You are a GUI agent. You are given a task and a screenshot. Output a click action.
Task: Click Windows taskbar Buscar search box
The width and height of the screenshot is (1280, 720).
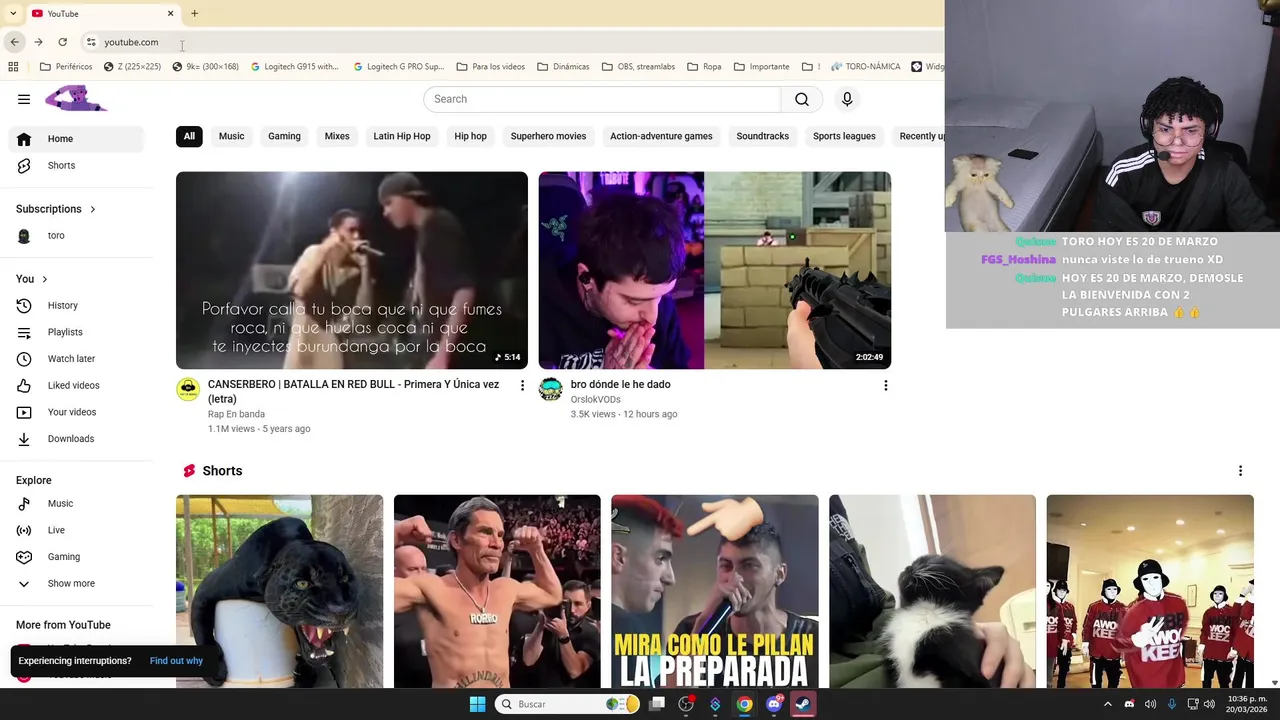tap(567, 704)
